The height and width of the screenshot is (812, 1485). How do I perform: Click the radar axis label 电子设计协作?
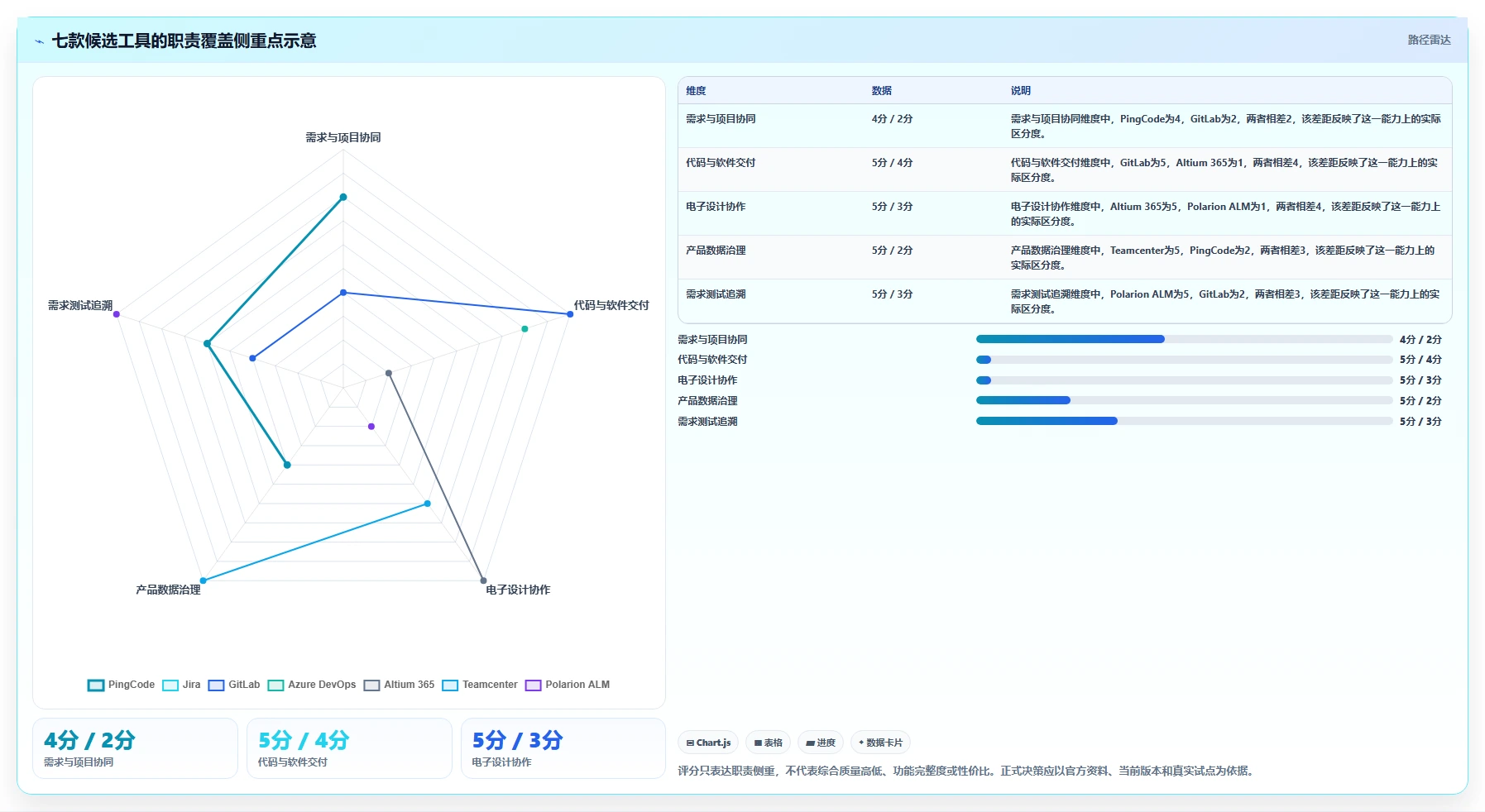pos(518,590)
